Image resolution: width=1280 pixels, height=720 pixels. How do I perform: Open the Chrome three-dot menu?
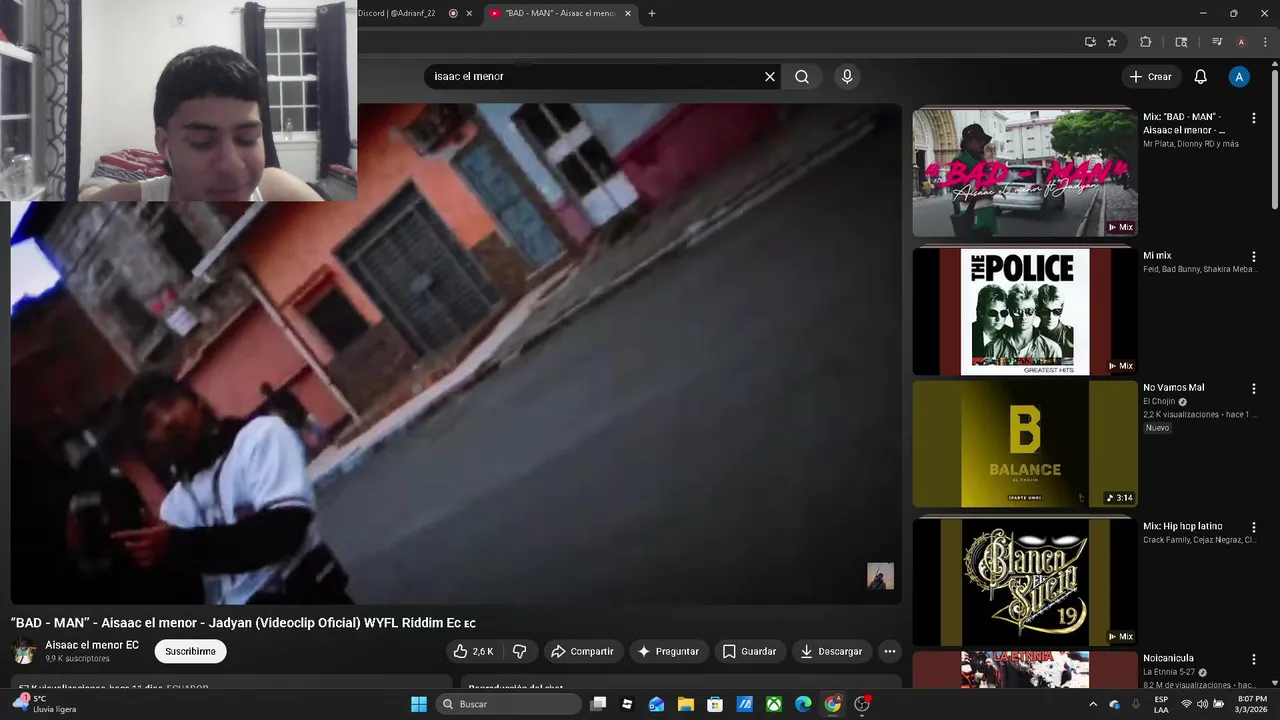pyautogui.click(x=1264, y=42)
